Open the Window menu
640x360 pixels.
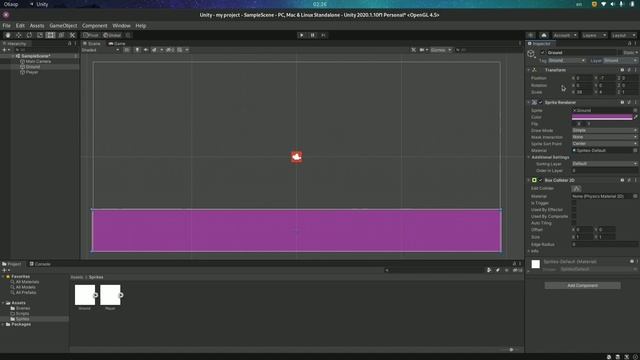[x=121, y=26]
